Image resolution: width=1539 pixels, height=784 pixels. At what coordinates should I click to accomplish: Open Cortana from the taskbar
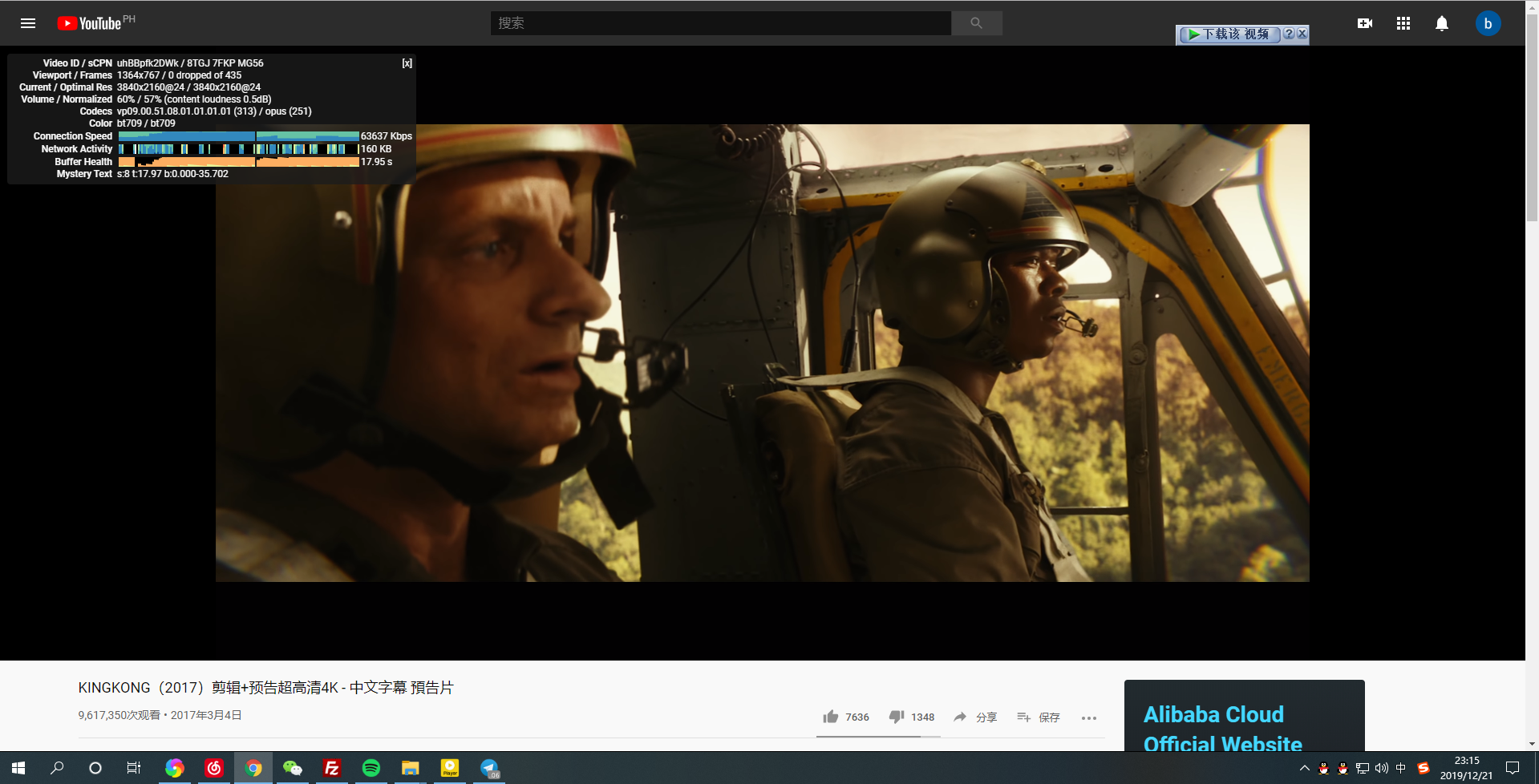coord(95,768)
